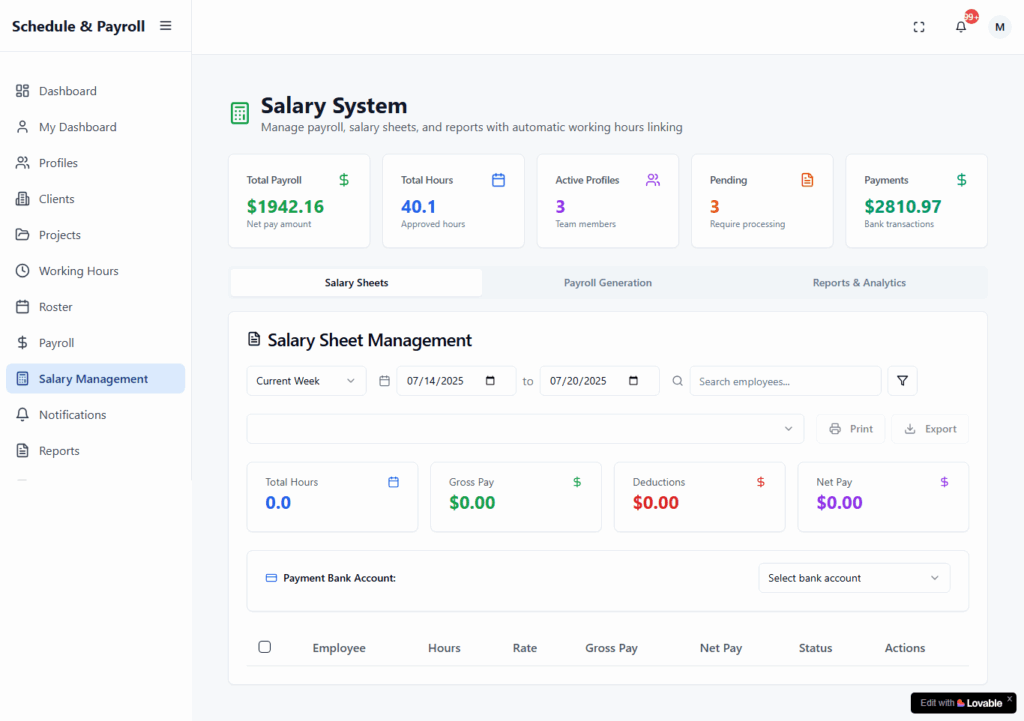Click the user avatar M
The width and height of the screenshot is (1024, 721).
(999, 27)
